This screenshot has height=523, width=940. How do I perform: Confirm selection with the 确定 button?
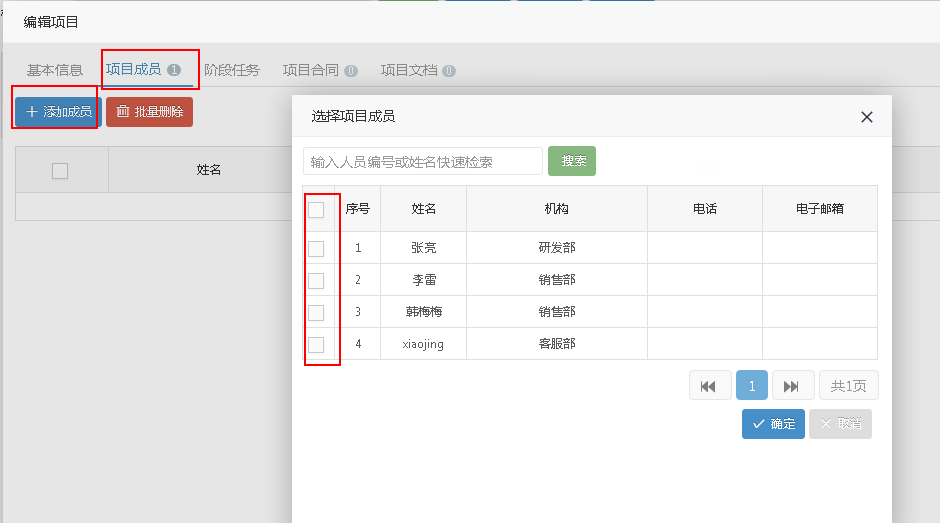click(773, 424)
